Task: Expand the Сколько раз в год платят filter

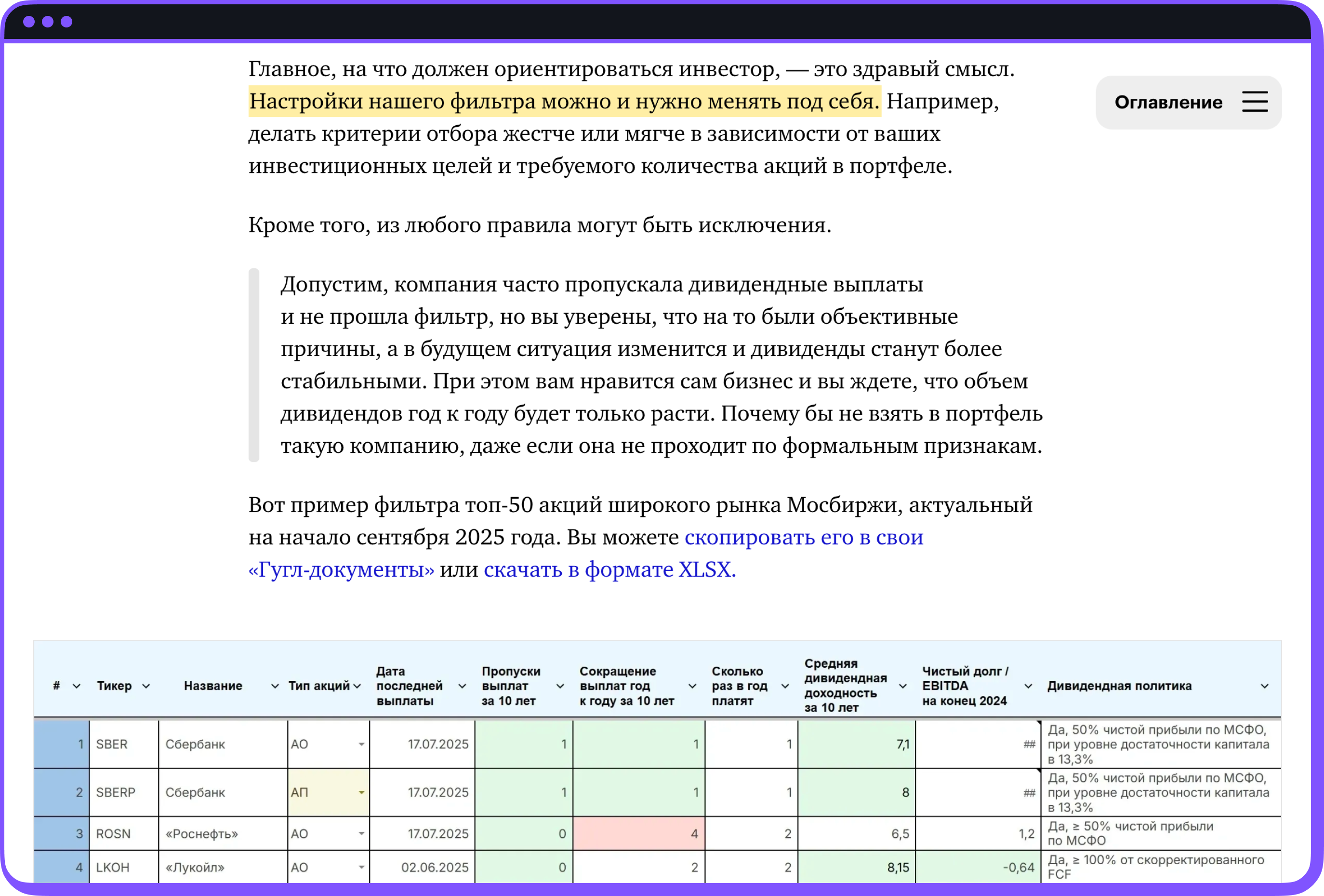Action: (784, 686)
